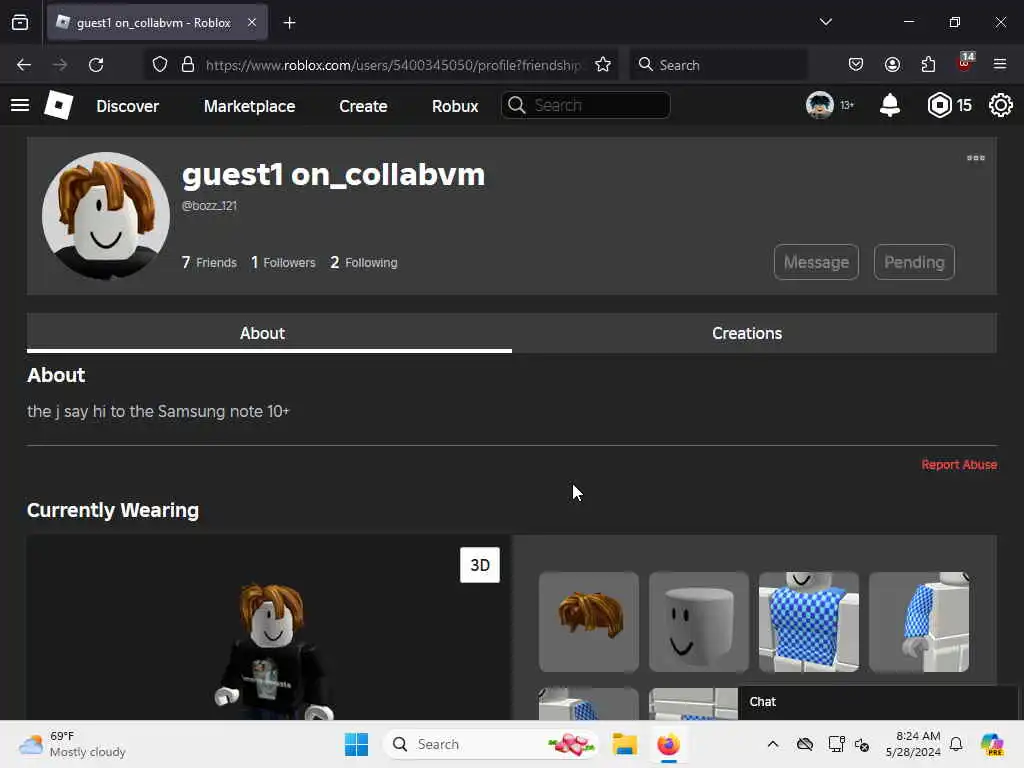Open the three-dot profile options menu
The height and width of the screenshot is (768, 1024).
pos(976,158)
